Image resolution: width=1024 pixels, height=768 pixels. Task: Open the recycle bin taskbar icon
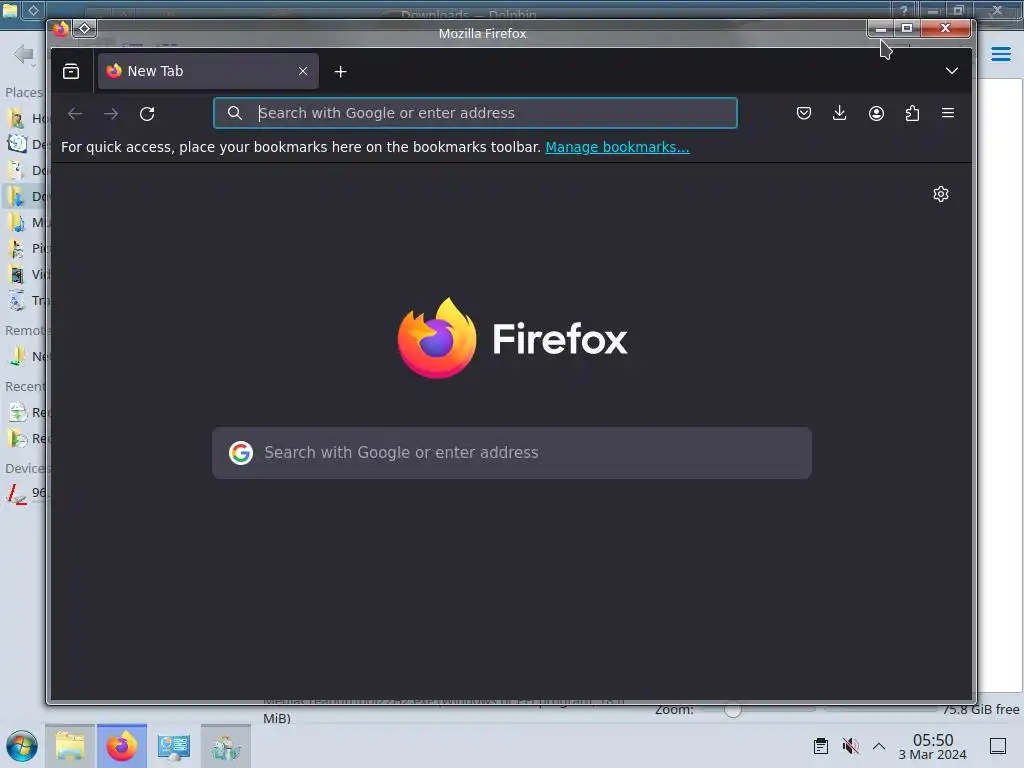(x=226, y=746)
